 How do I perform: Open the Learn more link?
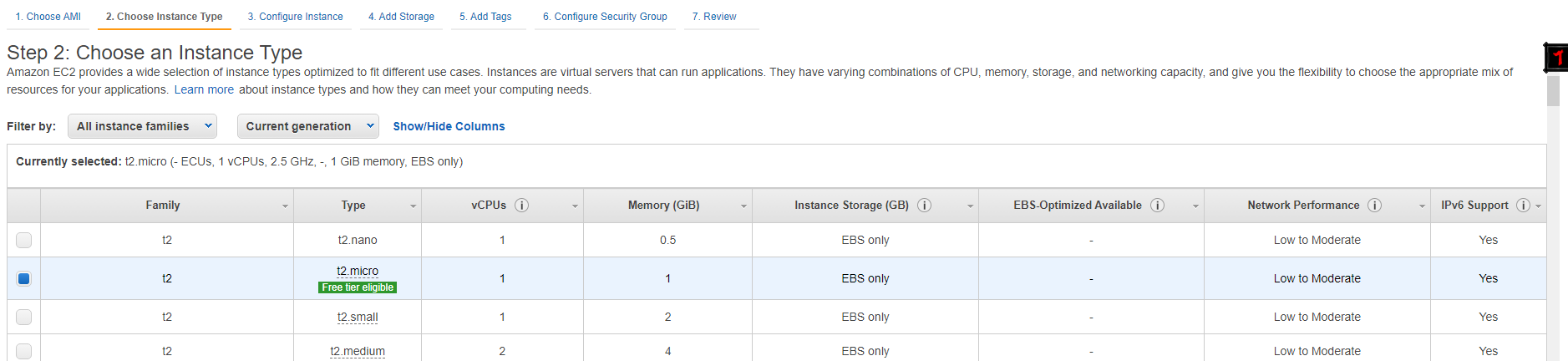tap(204, 89)
